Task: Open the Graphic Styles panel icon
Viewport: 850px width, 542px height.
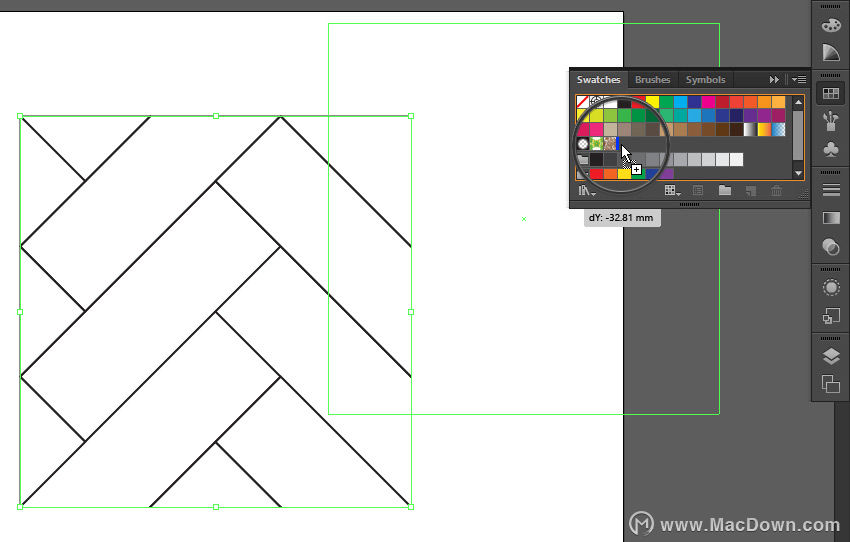Action: [x=830, y=315]
